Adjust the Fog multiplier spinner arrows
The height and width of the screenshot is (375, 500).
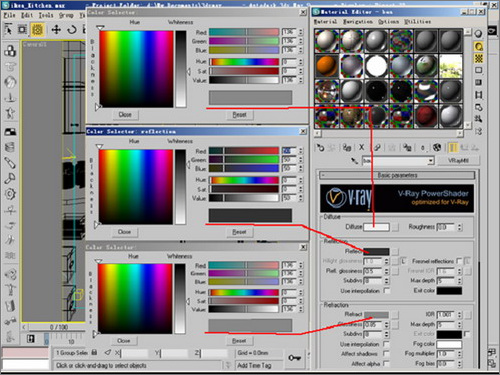point(460,353)
